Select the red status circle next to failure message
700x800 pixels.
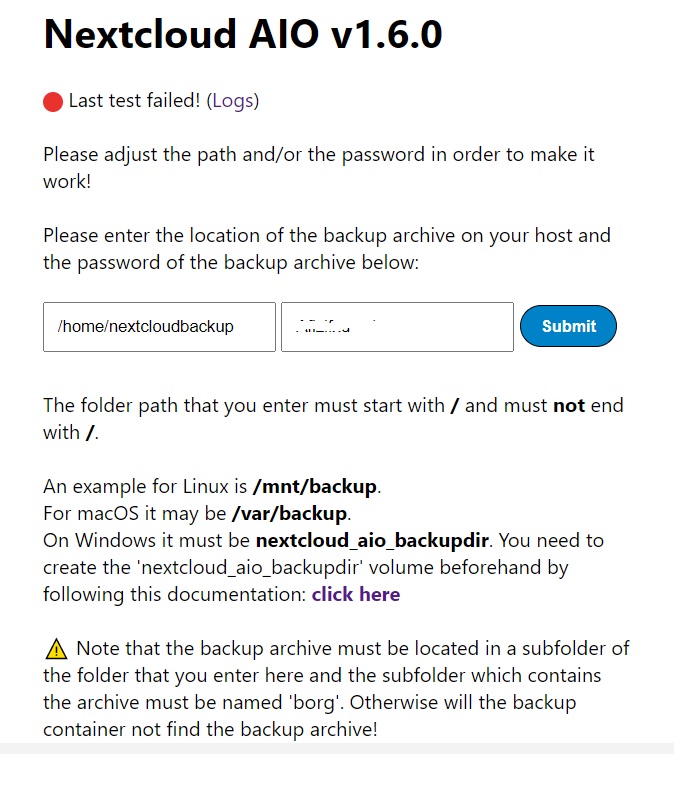point(51,100)
